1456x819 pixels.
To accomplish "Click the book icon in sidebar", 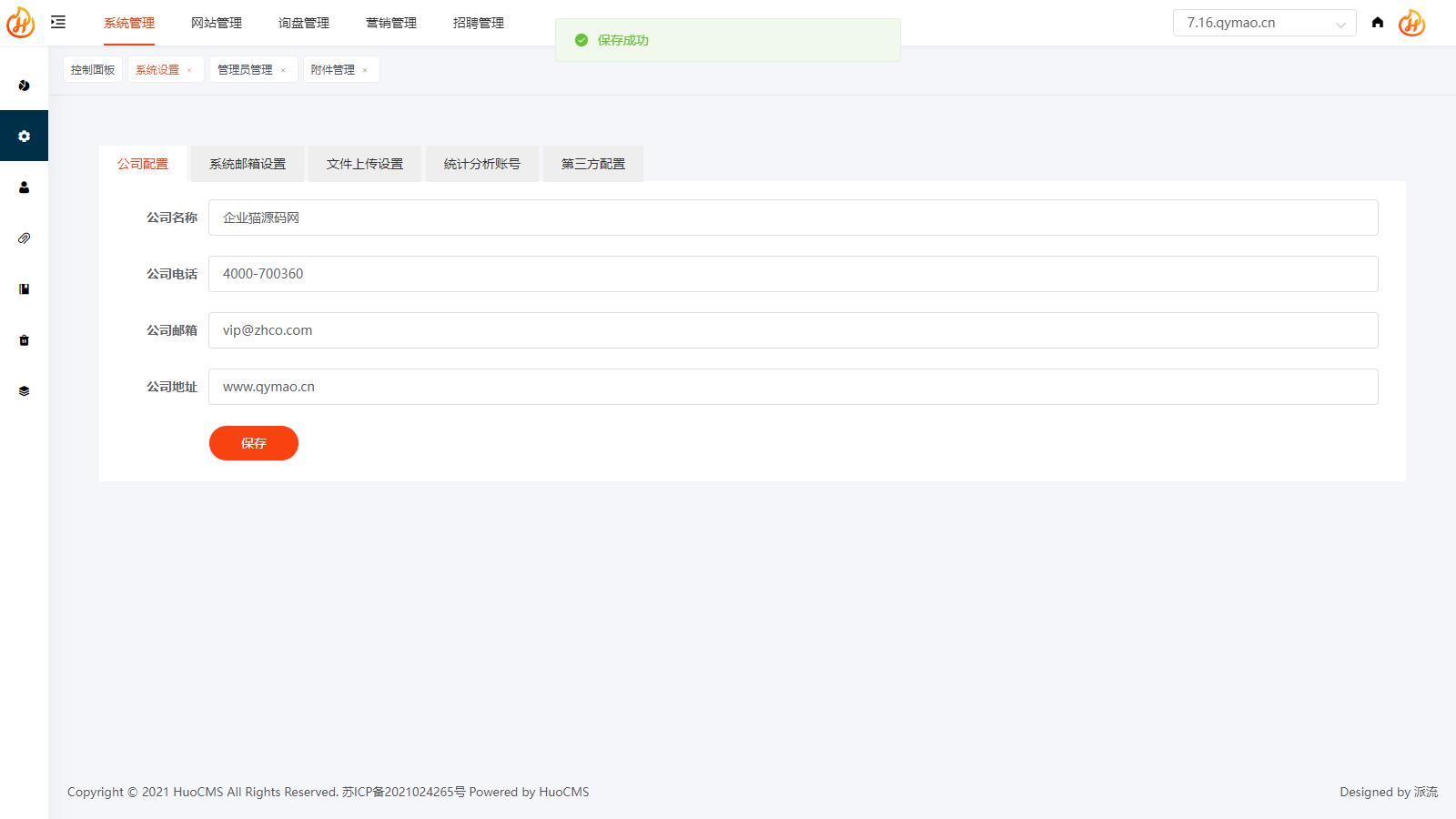I will 24,289.
